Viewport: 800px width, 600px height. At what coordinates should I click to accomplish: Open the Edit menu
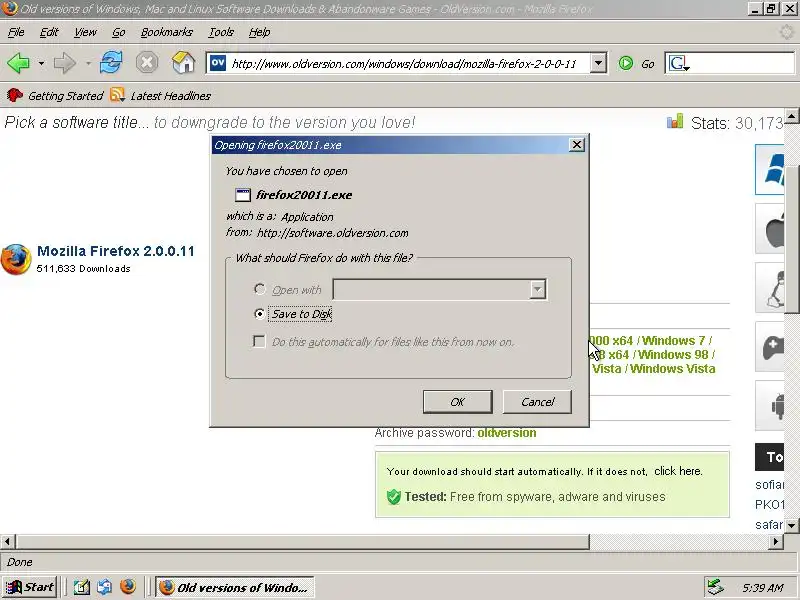49,32
